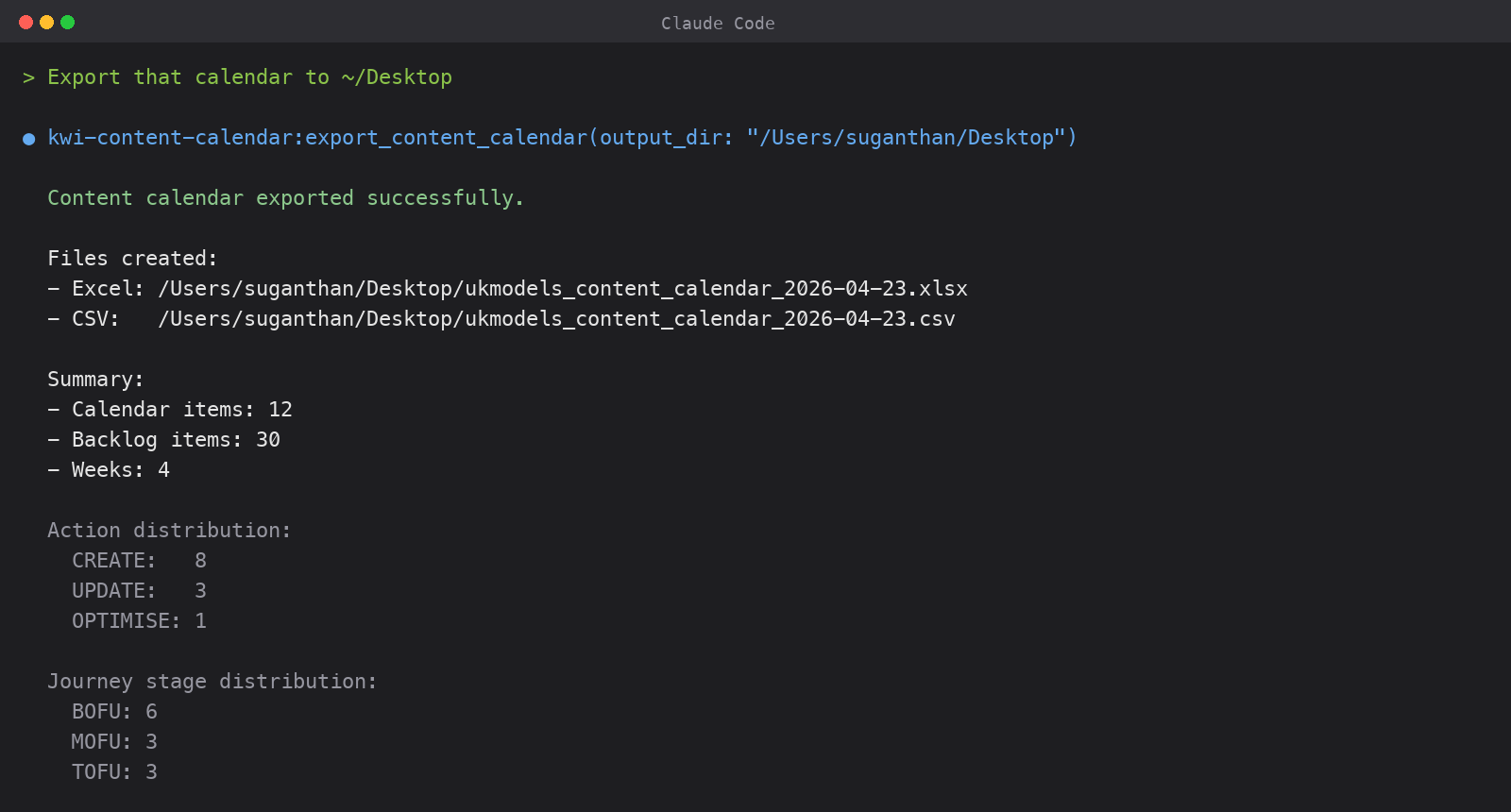Click the 'Files created:' heading
Screen dimensions: 1511x812
(132, 259)
